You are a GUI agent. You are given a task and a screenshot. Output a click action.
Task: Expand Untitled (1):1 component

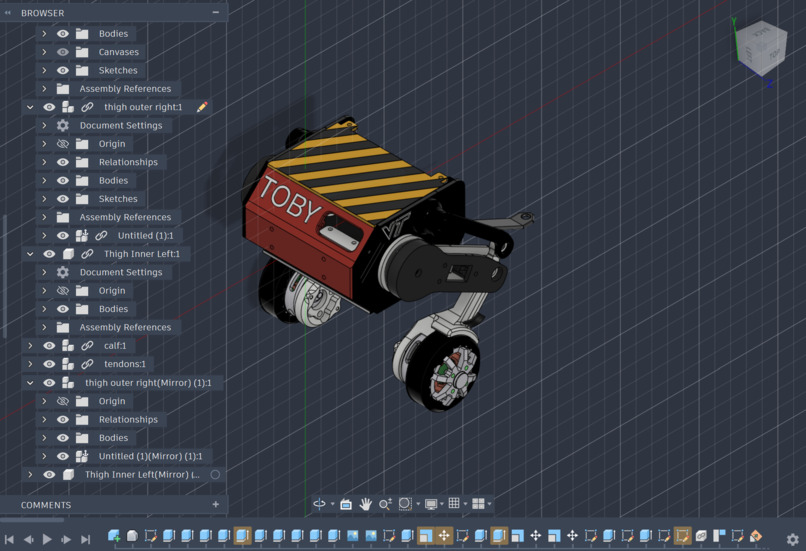(44, 235)
